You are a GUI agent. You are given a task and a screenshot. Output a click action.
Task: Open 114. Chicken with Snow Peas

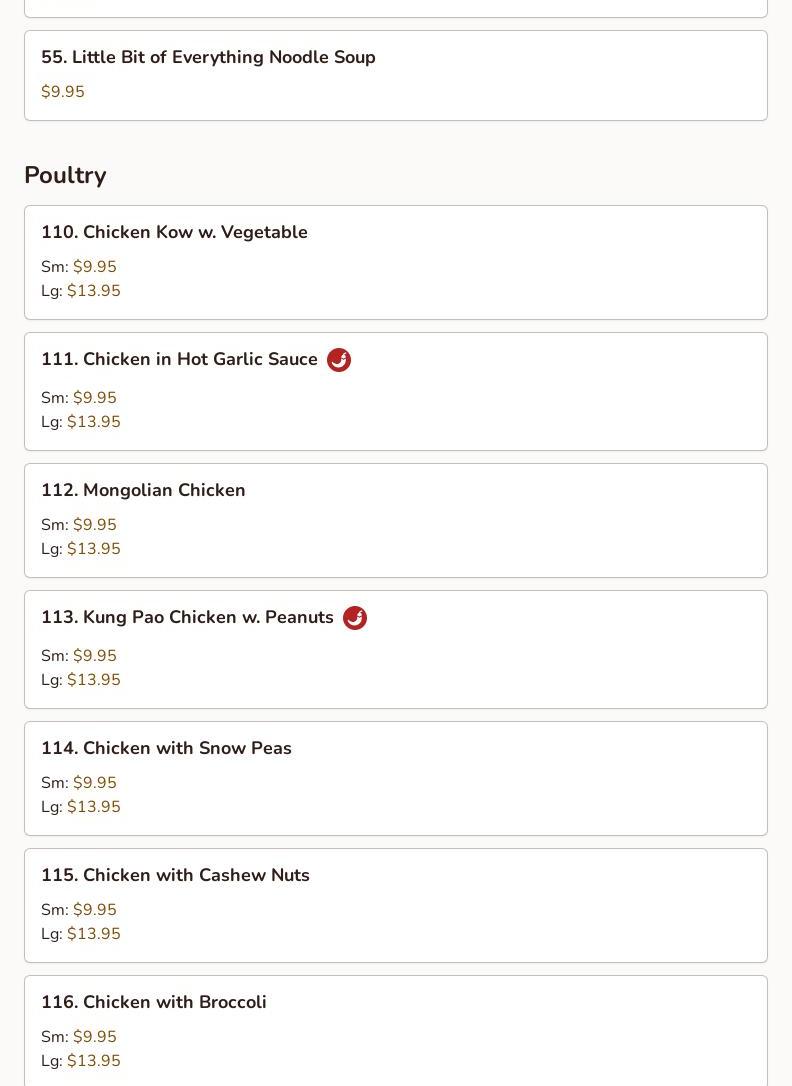[x=166, y=748]
